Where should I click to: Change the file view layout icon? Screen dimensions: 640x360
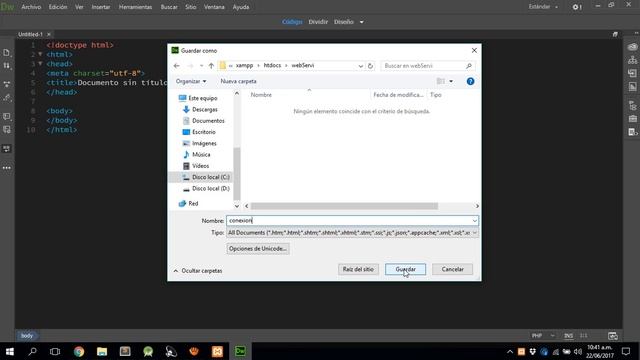point(441,81)
